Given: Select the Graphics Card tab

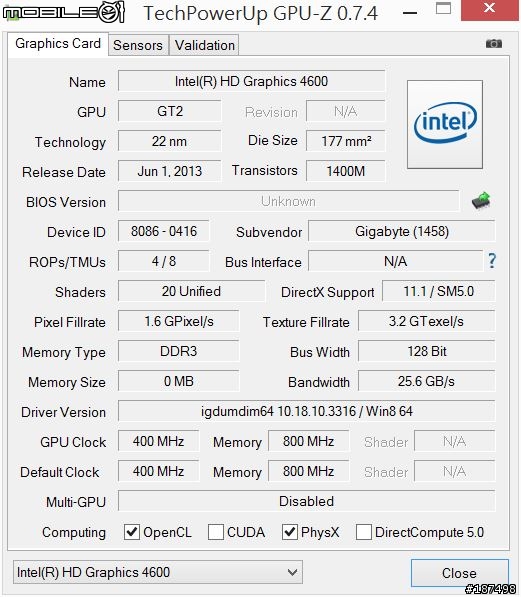Looking at the screenshot, I should [x=58, y=44].
